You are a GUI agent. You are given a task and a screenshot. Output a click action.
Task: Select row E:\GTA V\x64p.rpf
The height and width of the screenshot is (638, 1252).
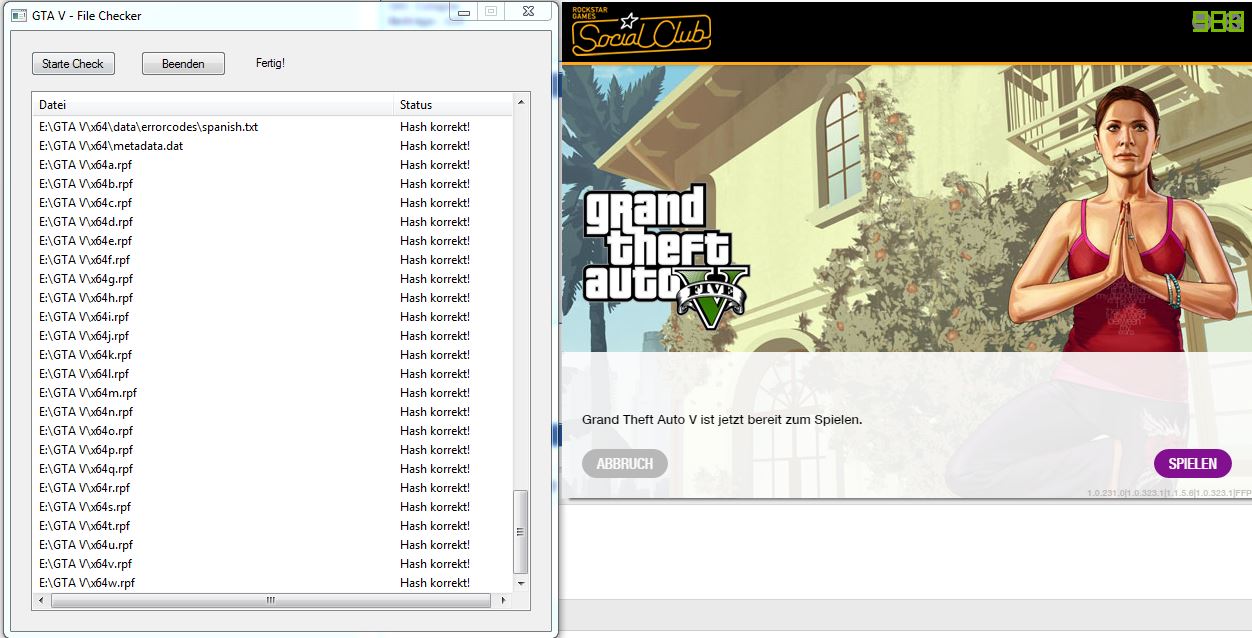(272, 450)
